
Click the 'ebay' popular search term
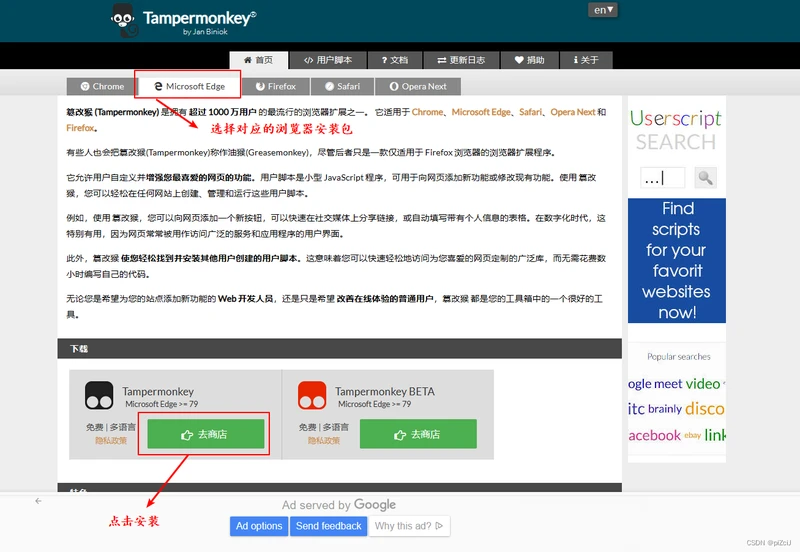pos(692,435)
